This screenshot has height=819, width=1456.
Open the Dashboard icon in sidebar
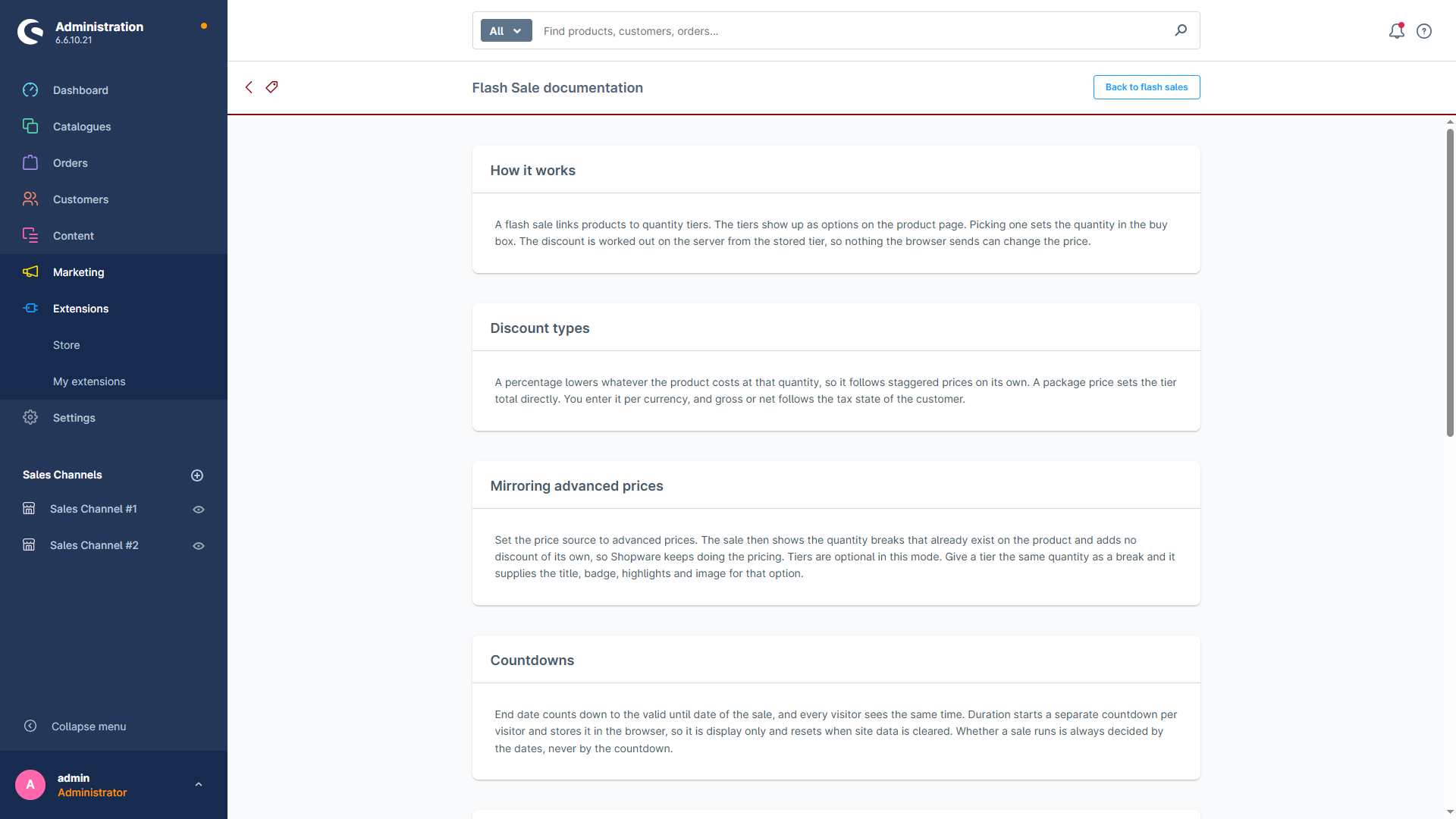pos(30,90)
